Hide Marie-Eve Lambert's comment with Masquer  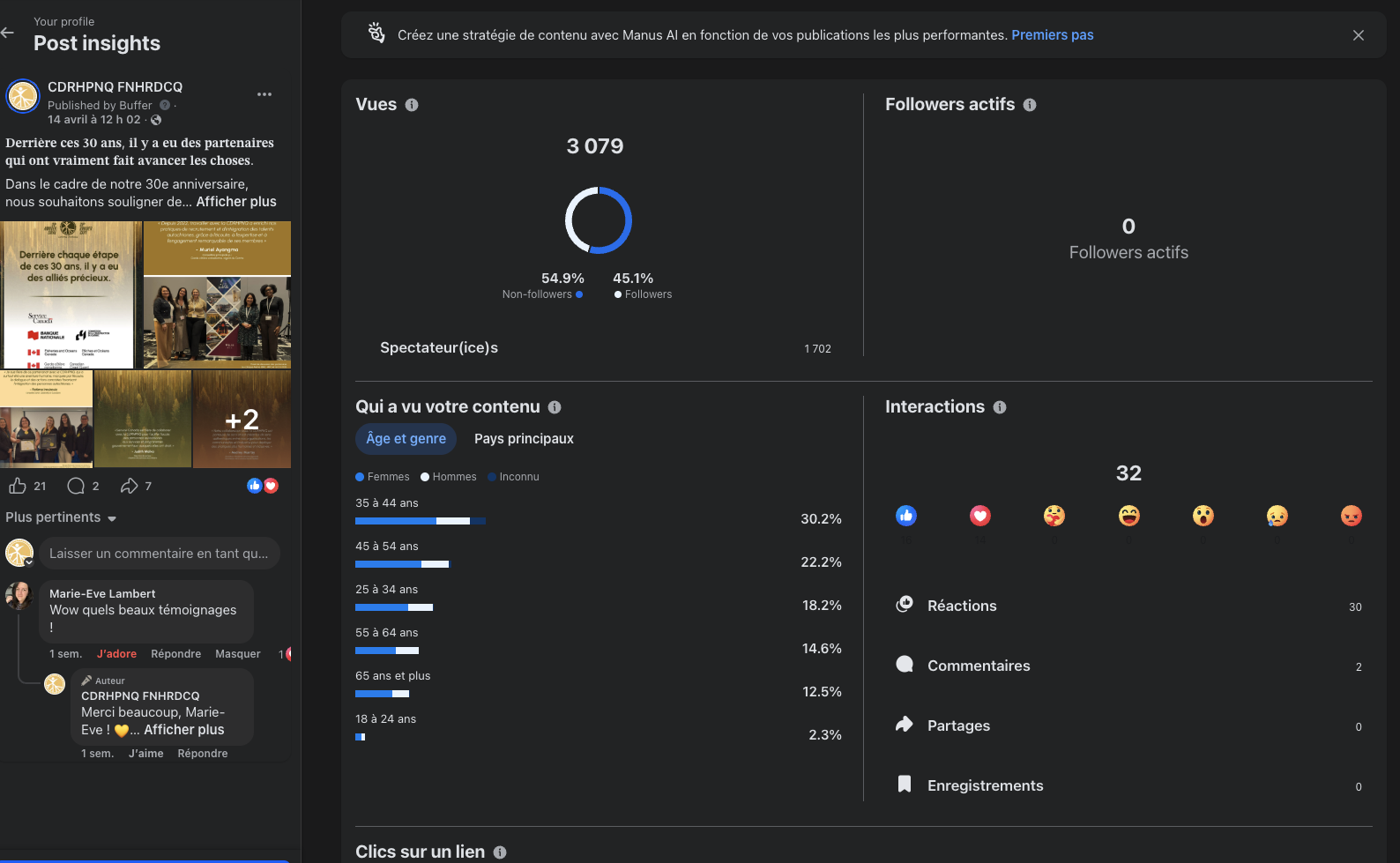(238, 654)
